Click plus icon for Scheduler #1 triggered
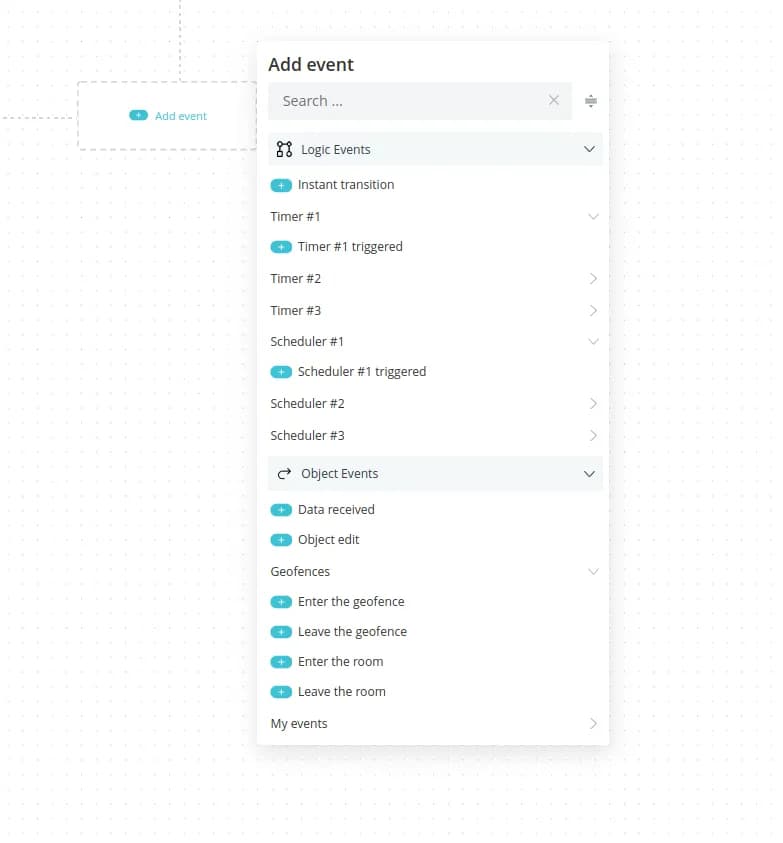Image resolution: width=783 pixels, height=843 pixels. coord(281,372)
